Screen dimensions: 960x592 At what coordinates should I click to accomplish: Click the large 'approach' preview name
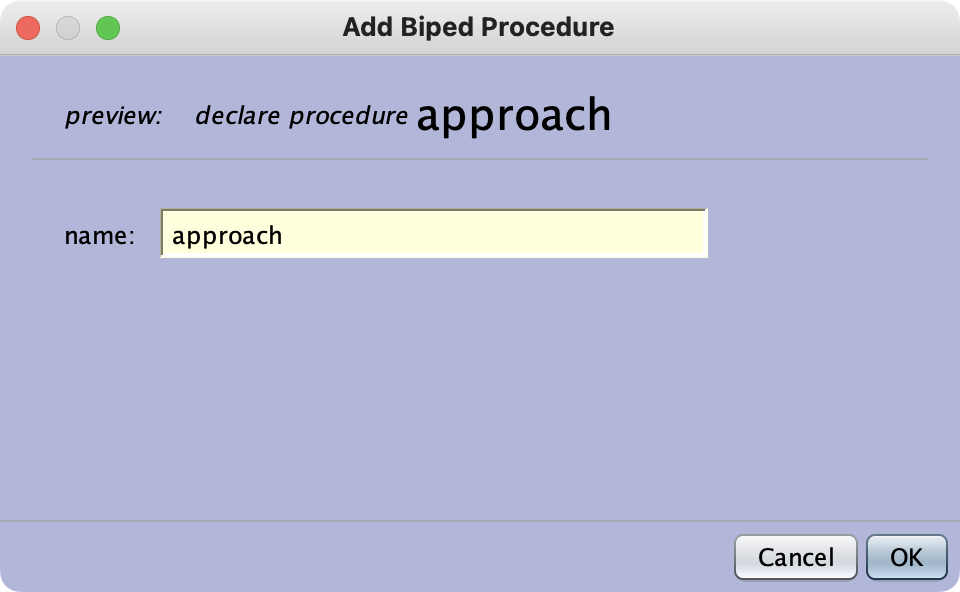(513, 116)
